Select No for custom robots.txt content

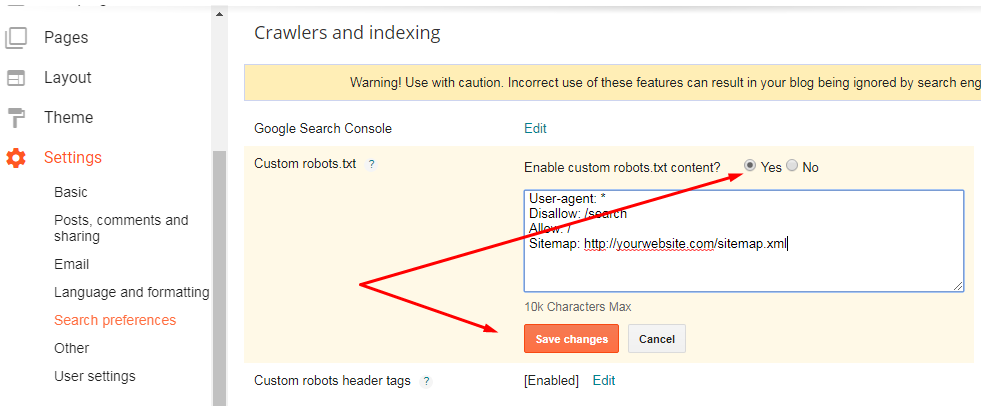pos(792,166)
